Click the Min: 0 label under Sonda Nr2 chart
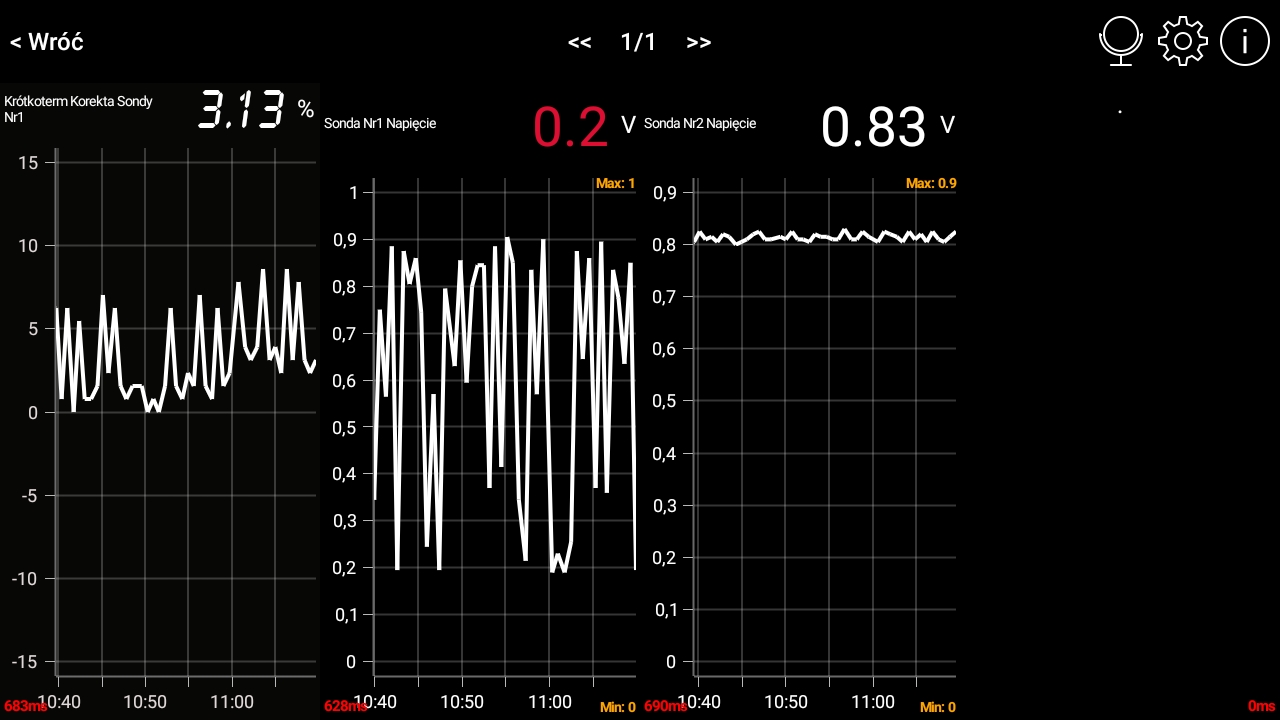This screenshot has height=720, width=1280. click(x=937, y=708)
